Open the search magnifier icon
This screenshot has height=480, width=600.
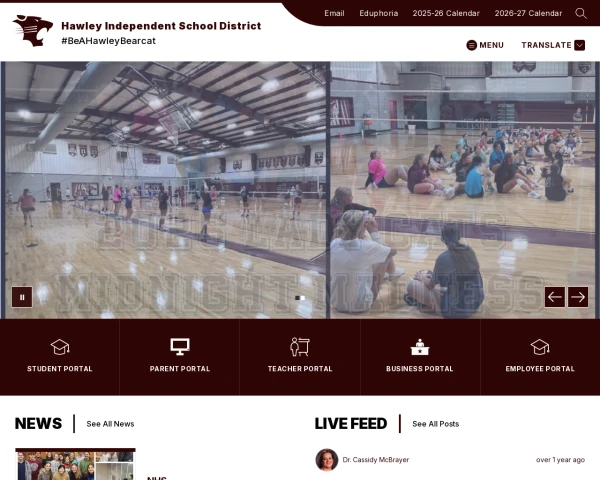[580, 13]
